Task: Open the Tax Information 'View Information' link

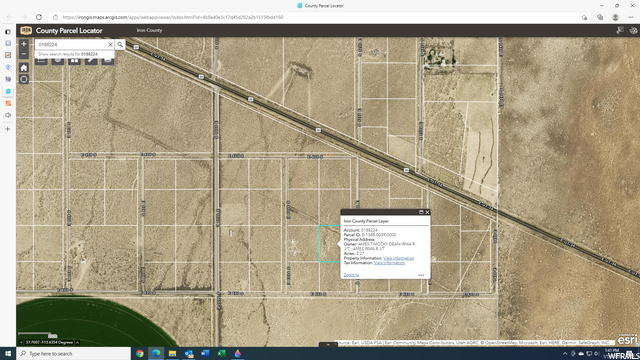Action: [x=389, y=263]
